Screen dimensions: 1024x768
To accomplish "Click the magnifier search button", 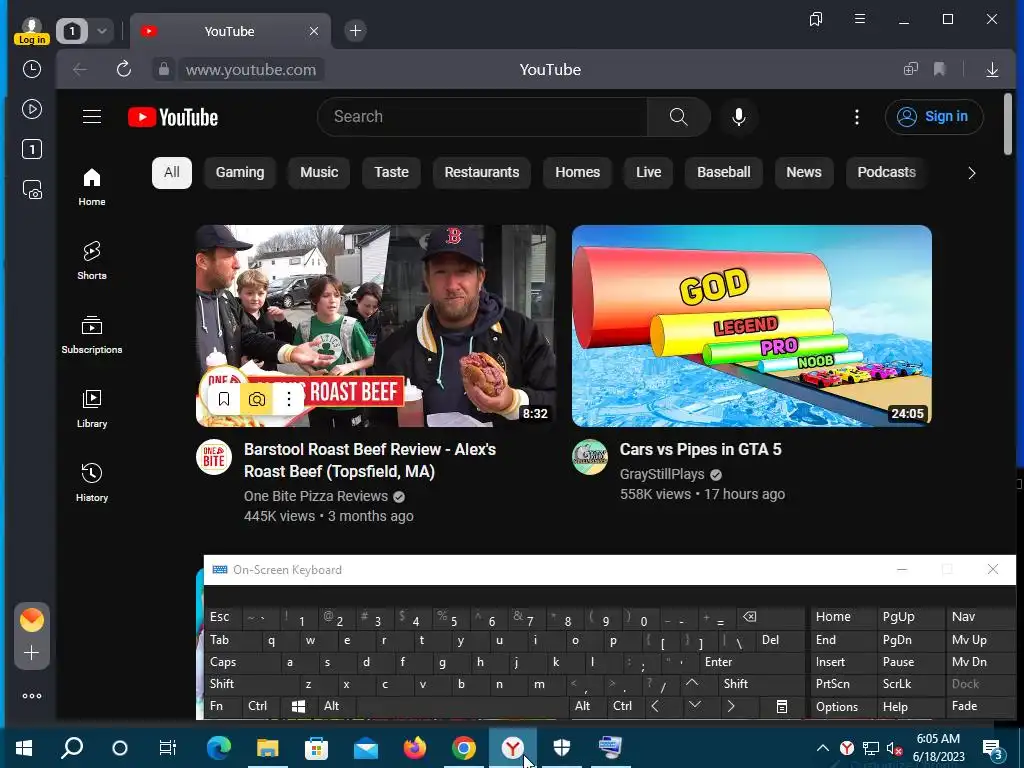I will point(679,117).
